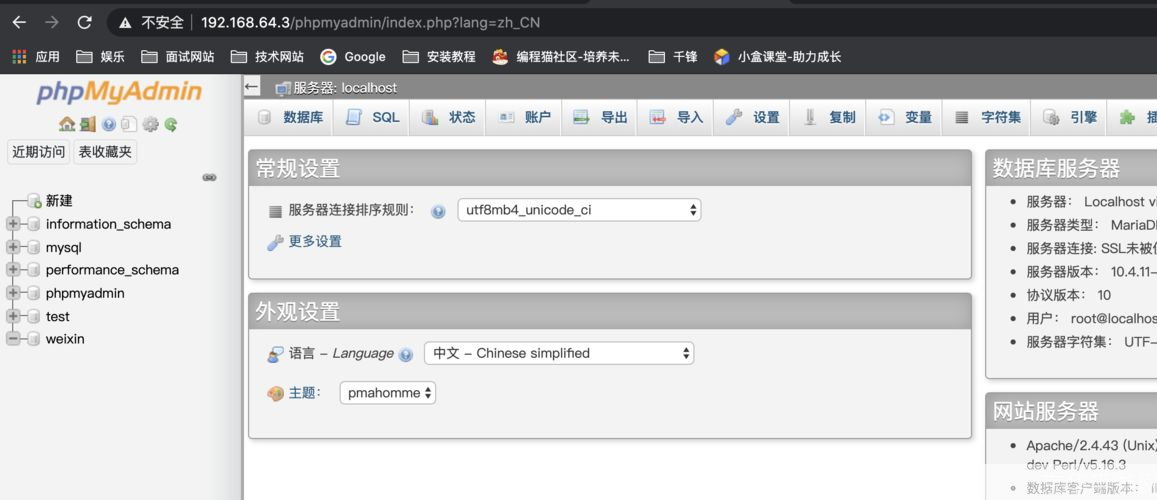1157x500 pixels.
Task: Click database icon next to mysql
Action: (34, 247)
